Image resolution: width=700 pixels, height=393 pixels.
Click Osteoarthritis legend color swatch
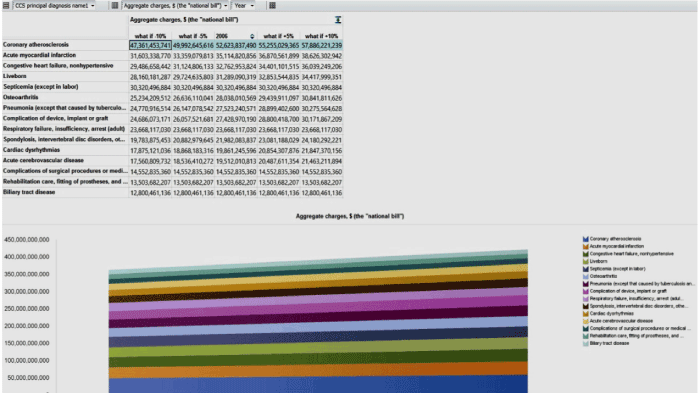(586, 276)
